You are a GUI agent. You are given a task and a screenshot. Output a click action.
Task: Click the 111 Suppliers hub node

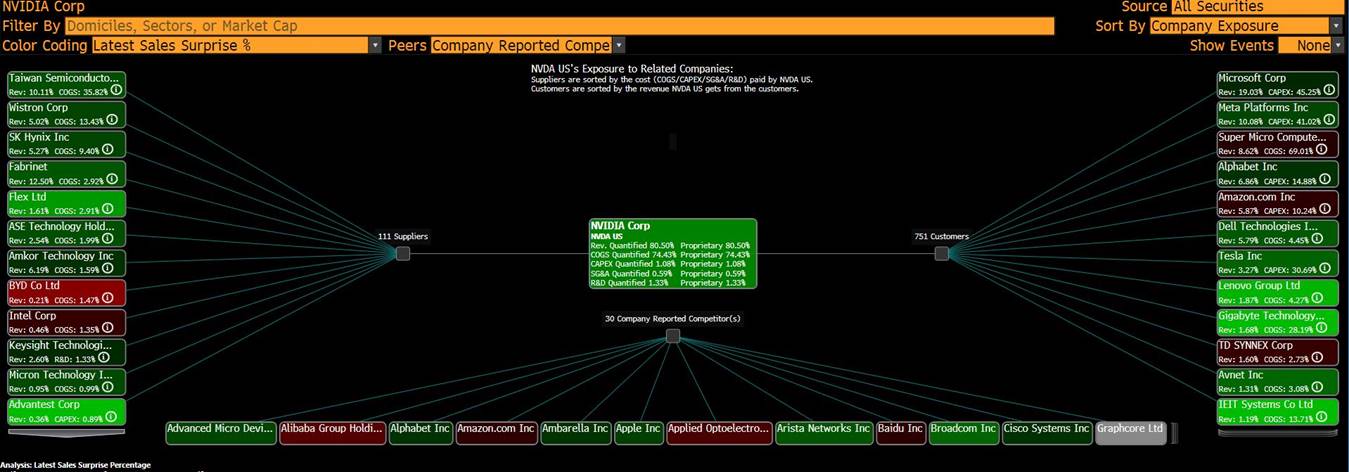coord(403,254)
